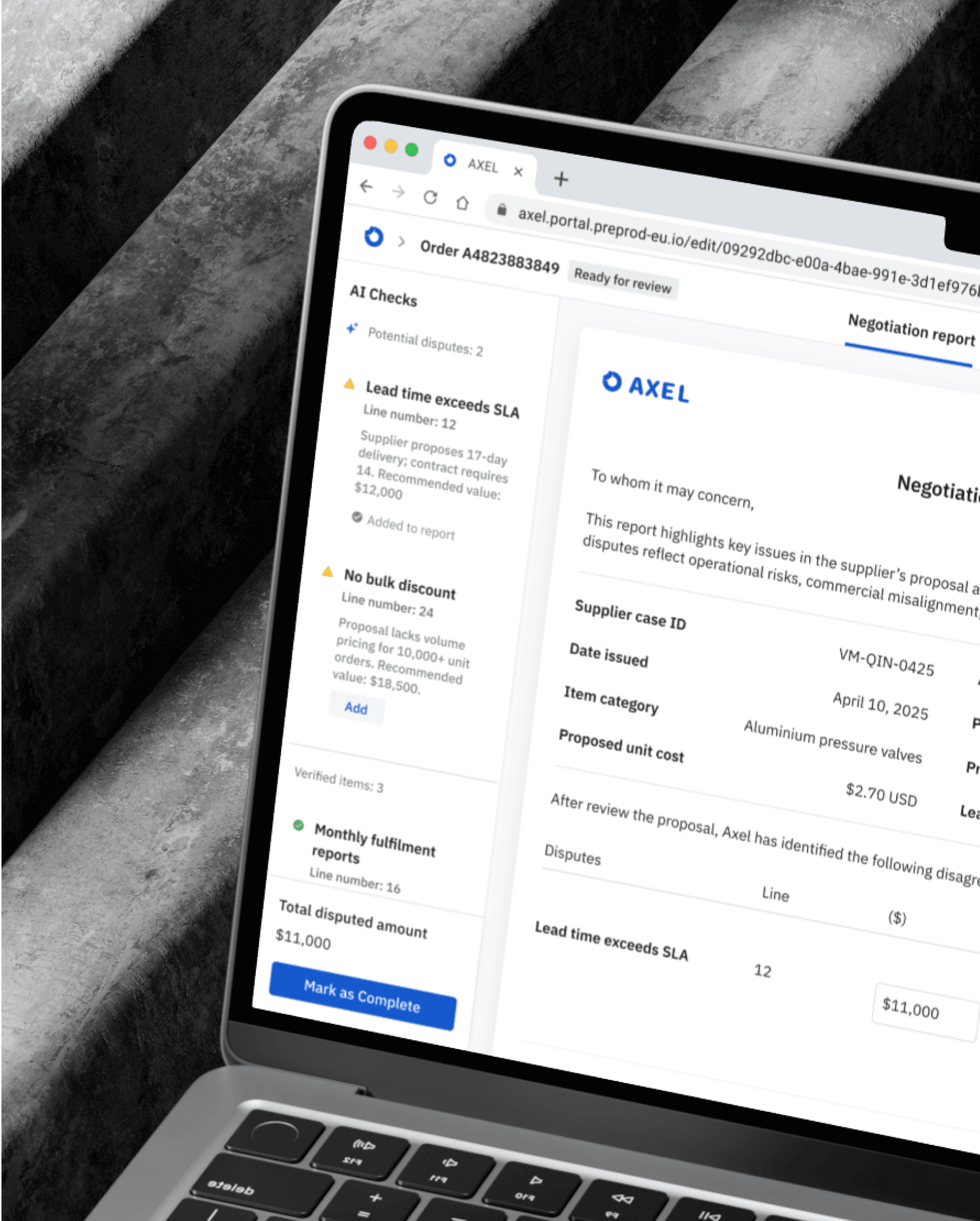The height and width of the screenshot is (1221, 980).
Task: Click line value 12 in the Disputes table
Action: (763, 971)
